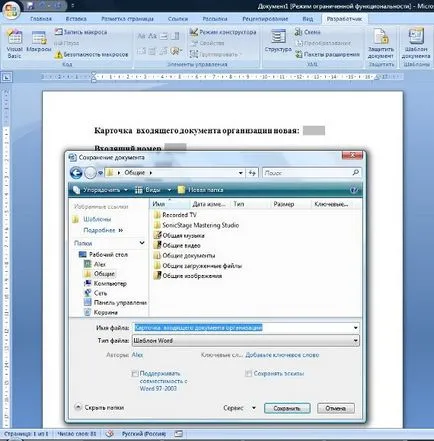This screenshot has height=441, width=434.
Task: Open Имя файла history dropdown arrow
Action: 355,328
